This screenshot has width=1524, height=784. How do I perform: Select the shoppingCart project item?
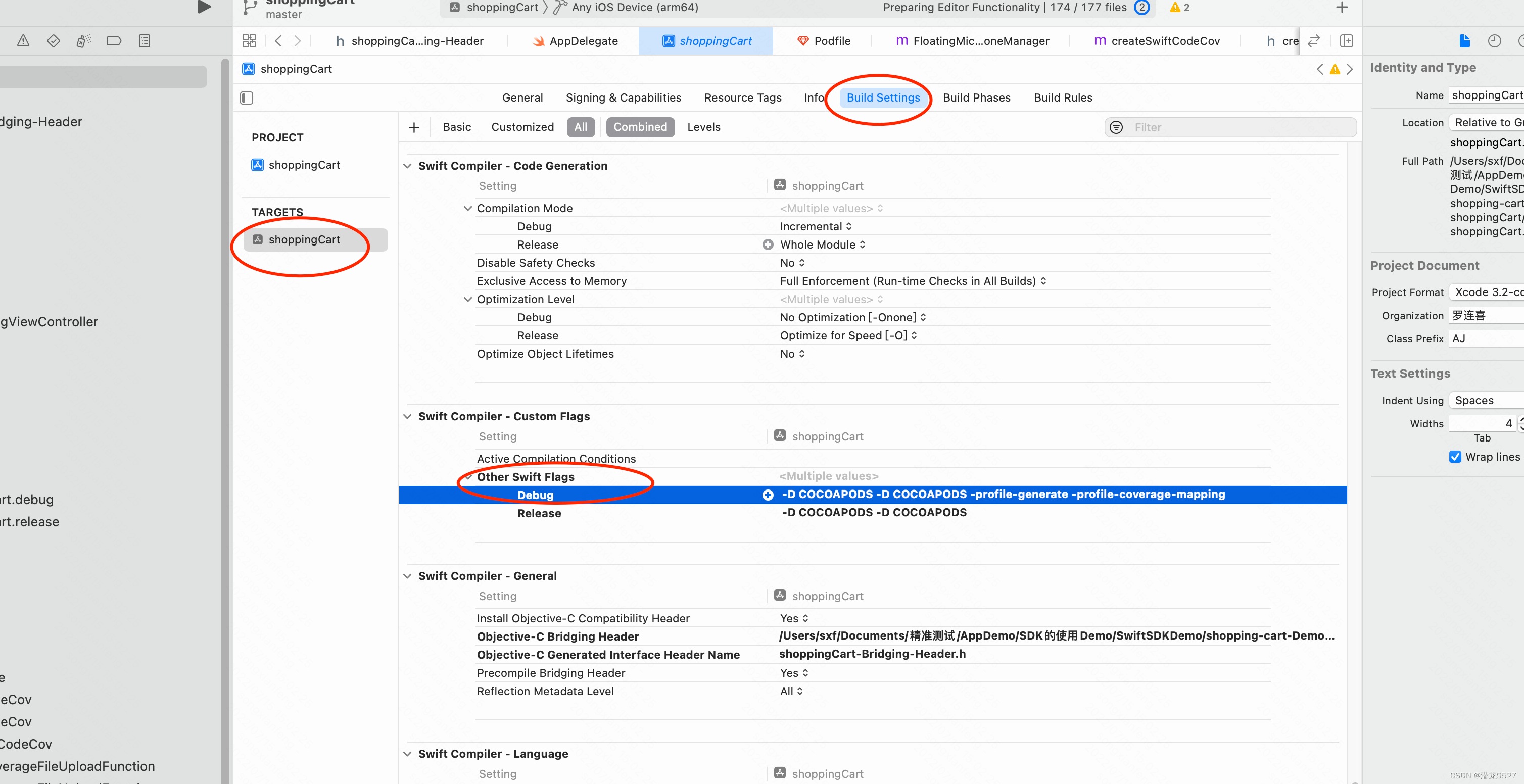(x=304, y=165)
